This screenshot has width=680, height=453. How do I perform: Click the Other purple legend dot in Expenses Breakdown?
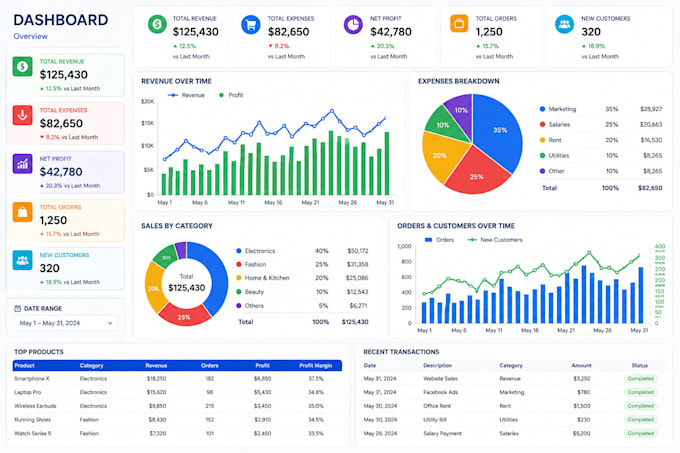[x=542, y=171]
